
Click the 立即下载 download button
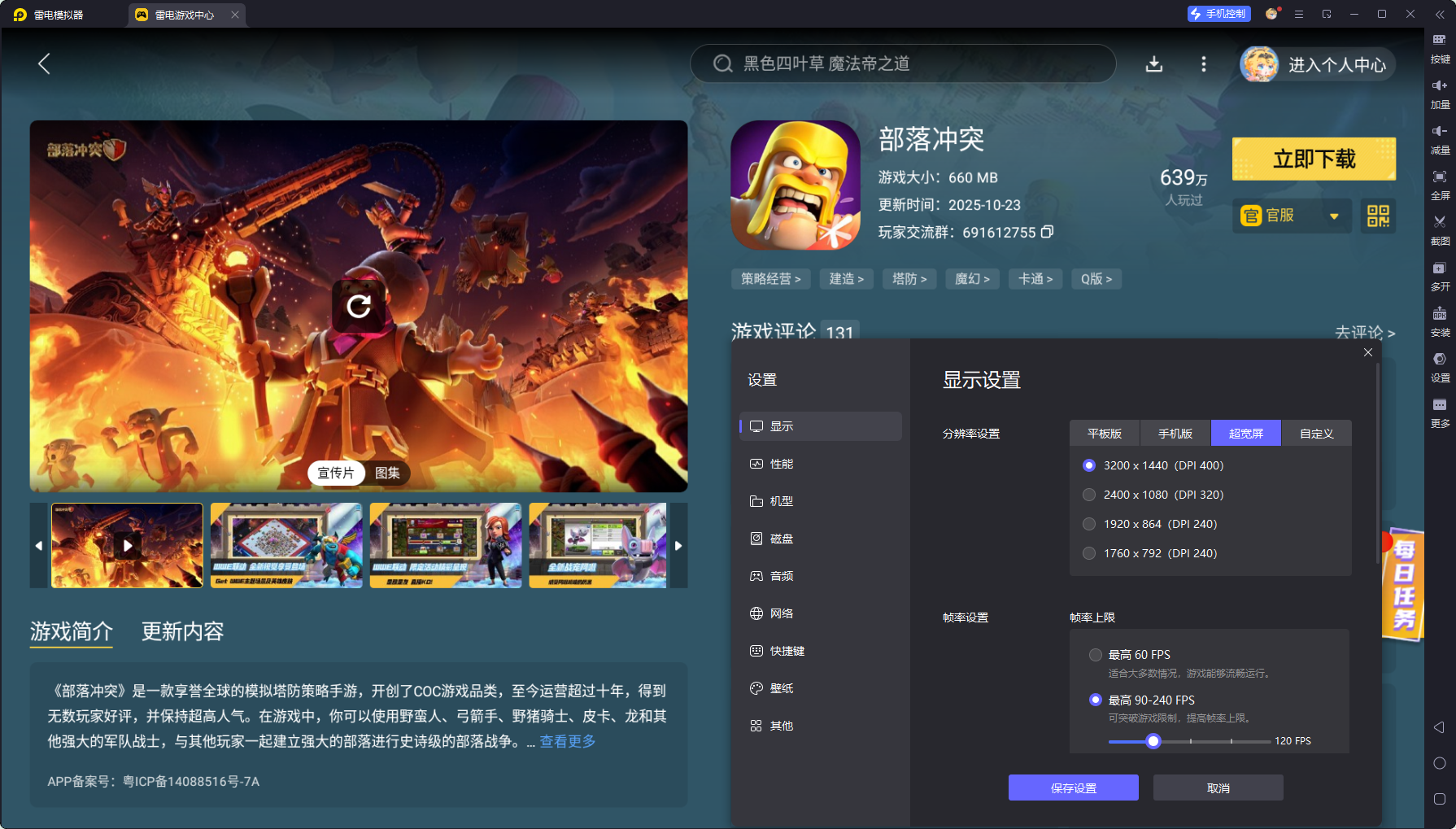[1313, 159]
